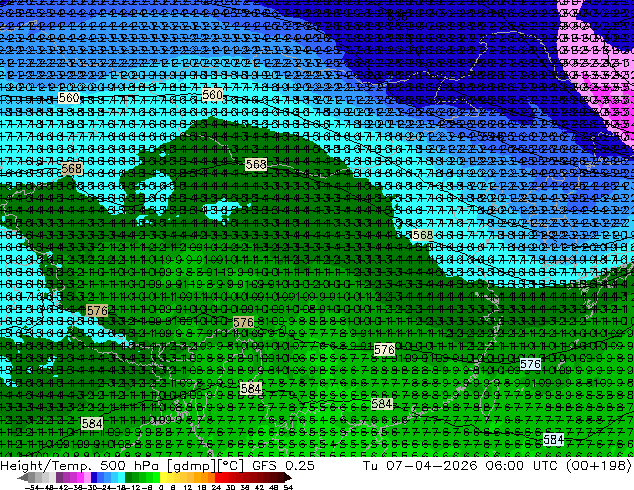Select the orange swatch in the legend
The height and width of the screenshot is (490, 634).
click(x=205, y=477)
